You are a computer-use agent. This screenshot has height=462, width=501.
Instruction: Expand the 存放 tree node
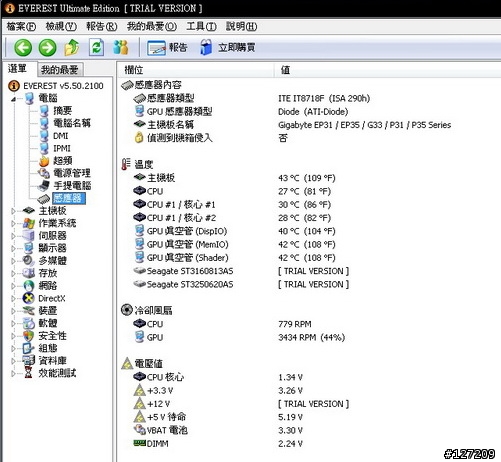(x=13, y=273)
